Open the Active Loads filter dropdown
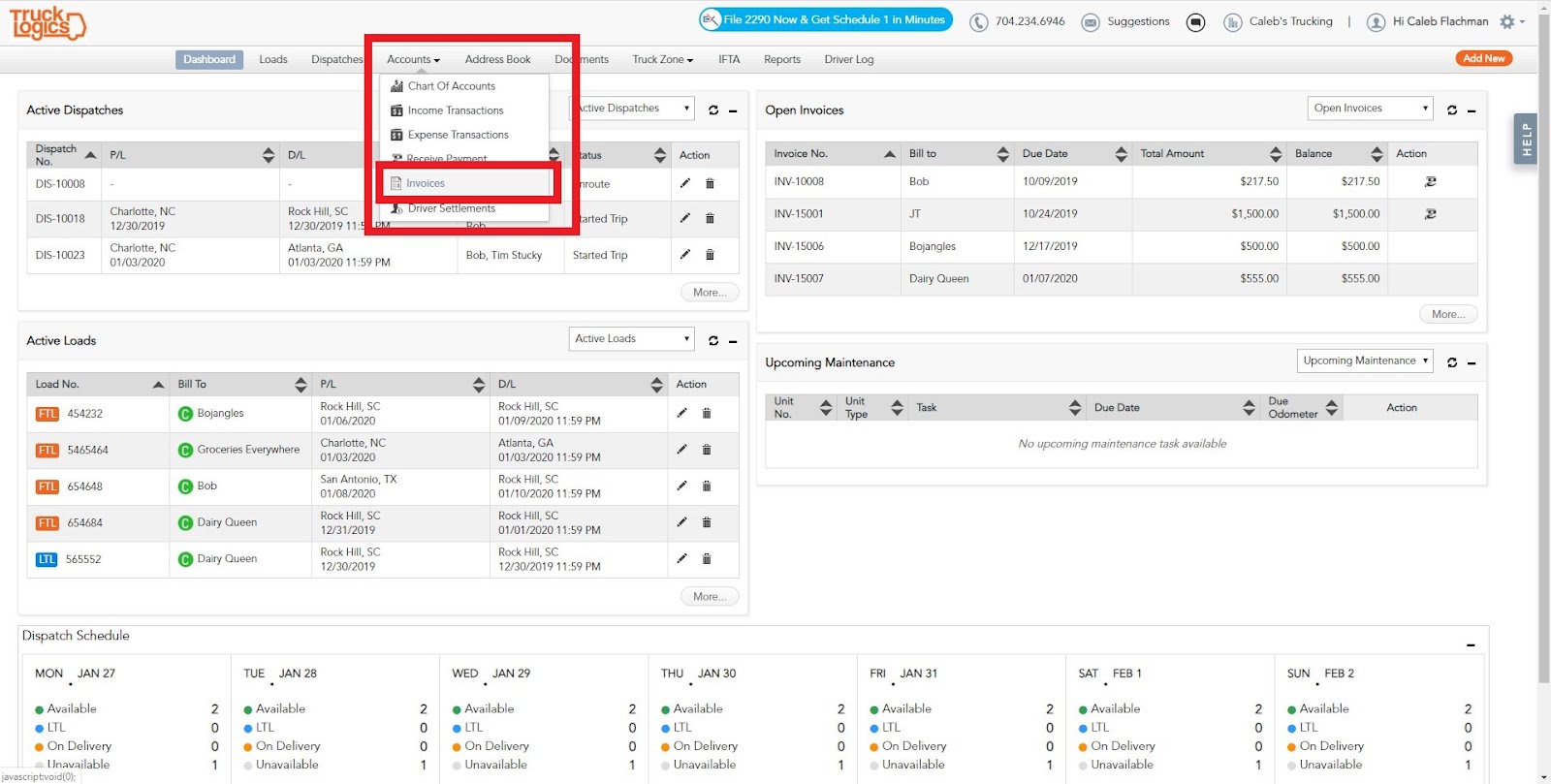Viewport: 1551px width, 784px height. (x=631, y=339)
